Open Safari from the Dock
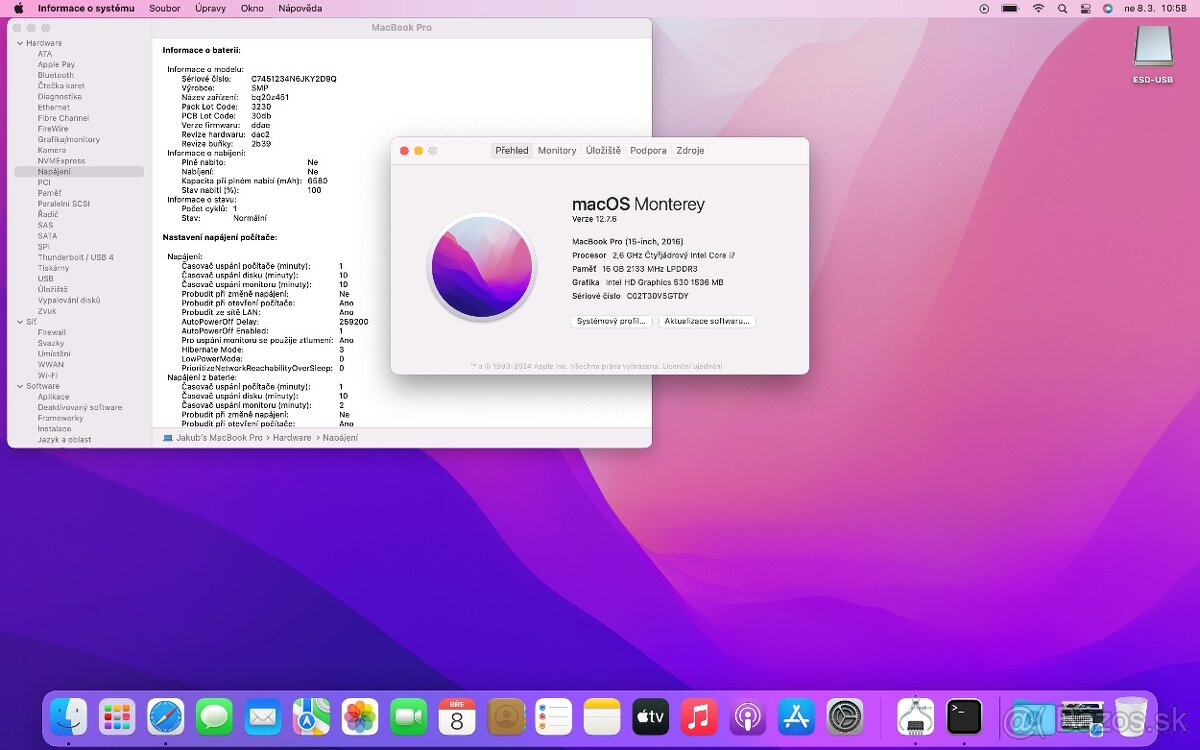 165,717
